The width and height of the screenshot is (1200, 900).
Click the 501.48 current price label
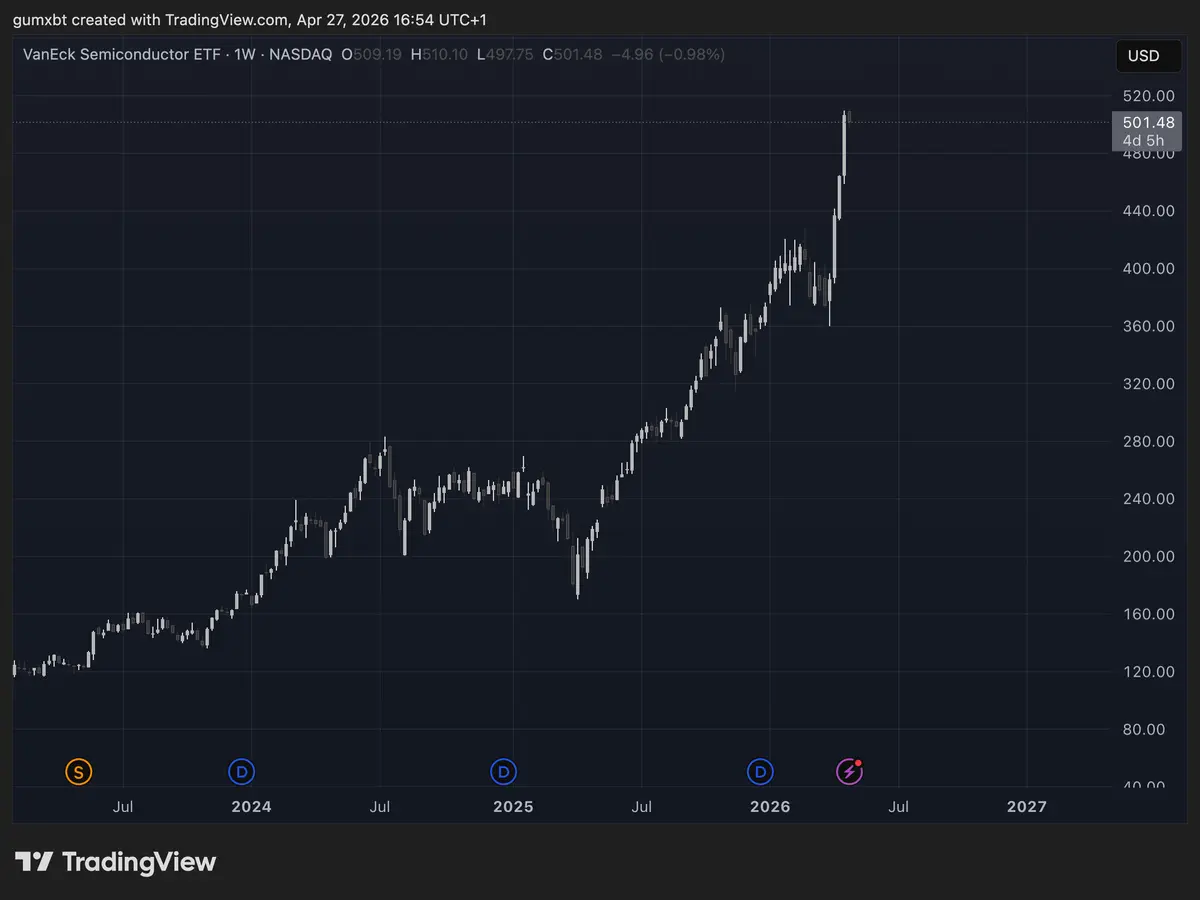(x=1149, y=123)
